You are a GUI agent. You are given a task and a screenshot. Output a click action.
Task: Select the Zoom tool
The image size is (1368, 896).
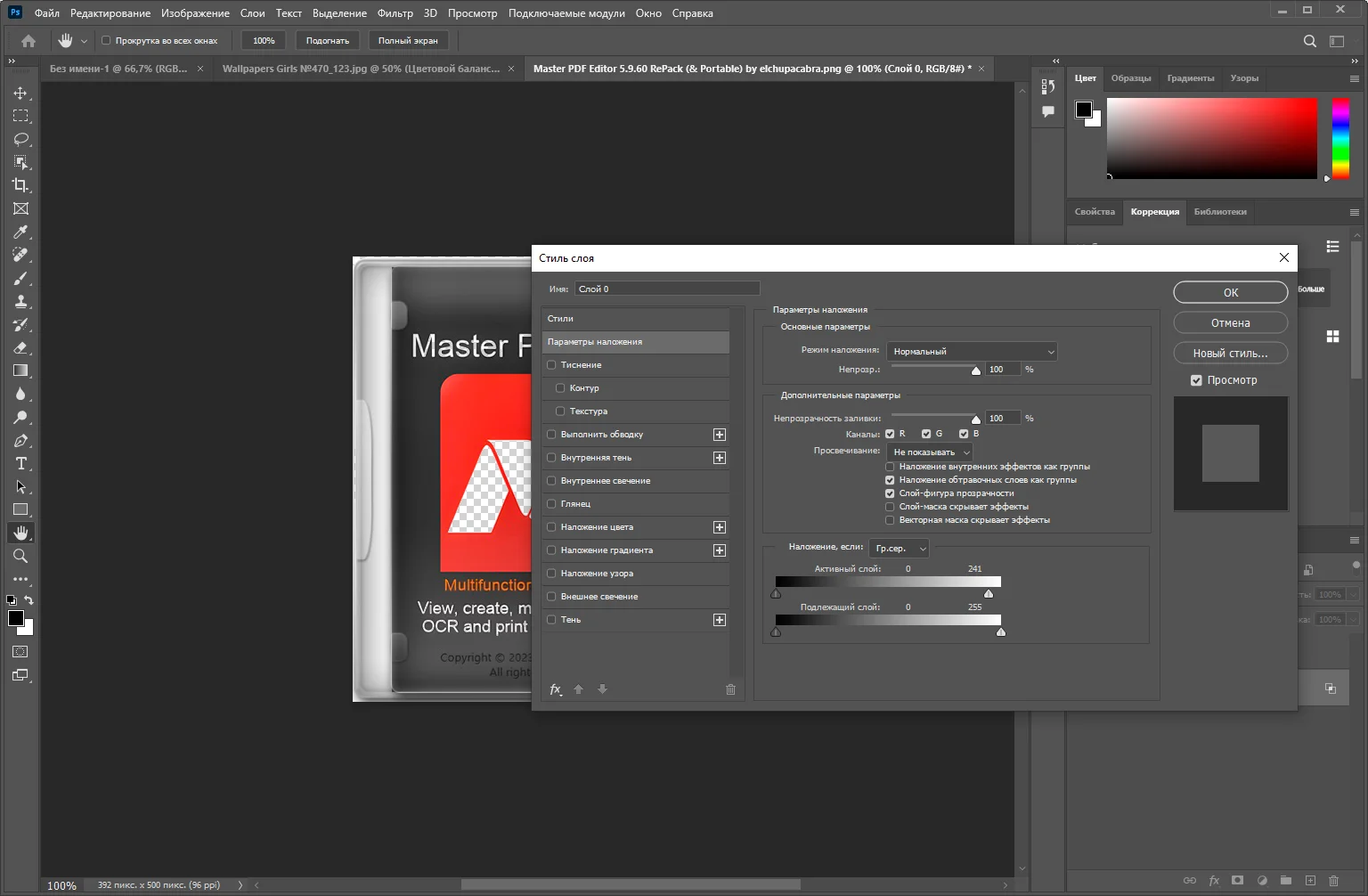[x=20, y=556]
